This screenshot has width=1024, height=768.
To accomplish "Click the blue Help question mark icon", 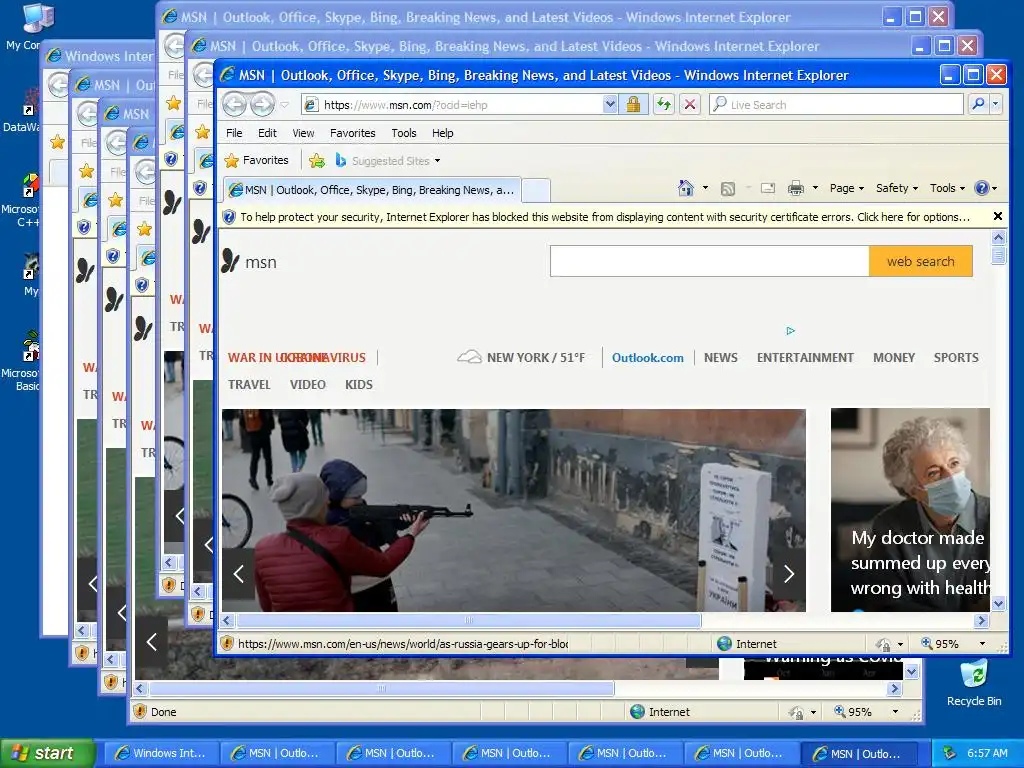I will 981,188.
